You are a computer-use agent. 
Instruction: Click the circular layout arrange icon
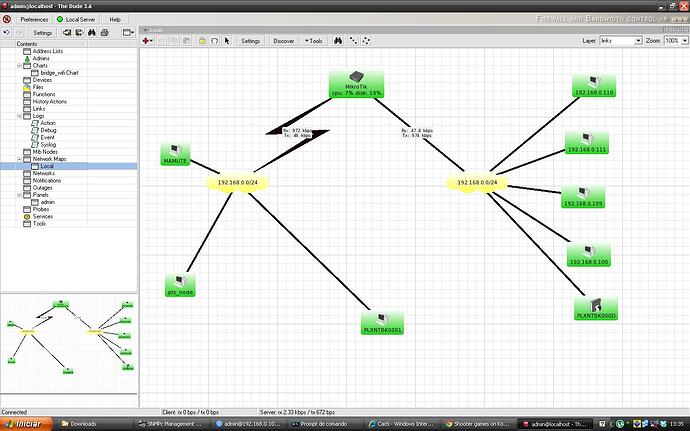366,41
